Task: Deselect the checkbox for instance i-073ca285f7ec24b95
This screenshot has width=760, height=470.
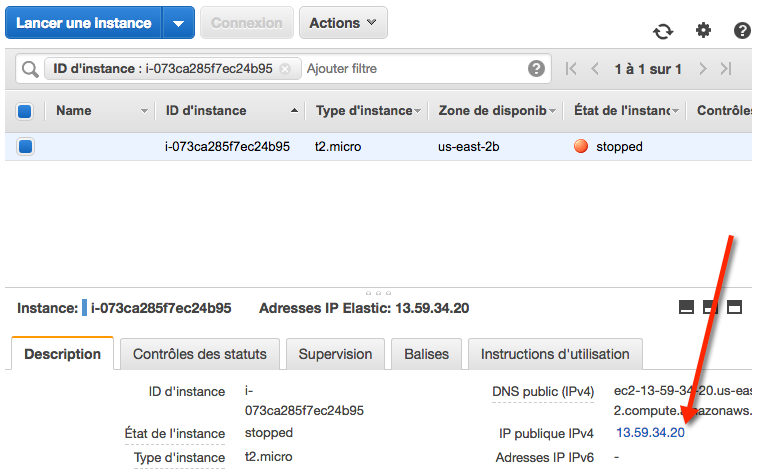Action: pyautogui.click(x=25, y=147)
